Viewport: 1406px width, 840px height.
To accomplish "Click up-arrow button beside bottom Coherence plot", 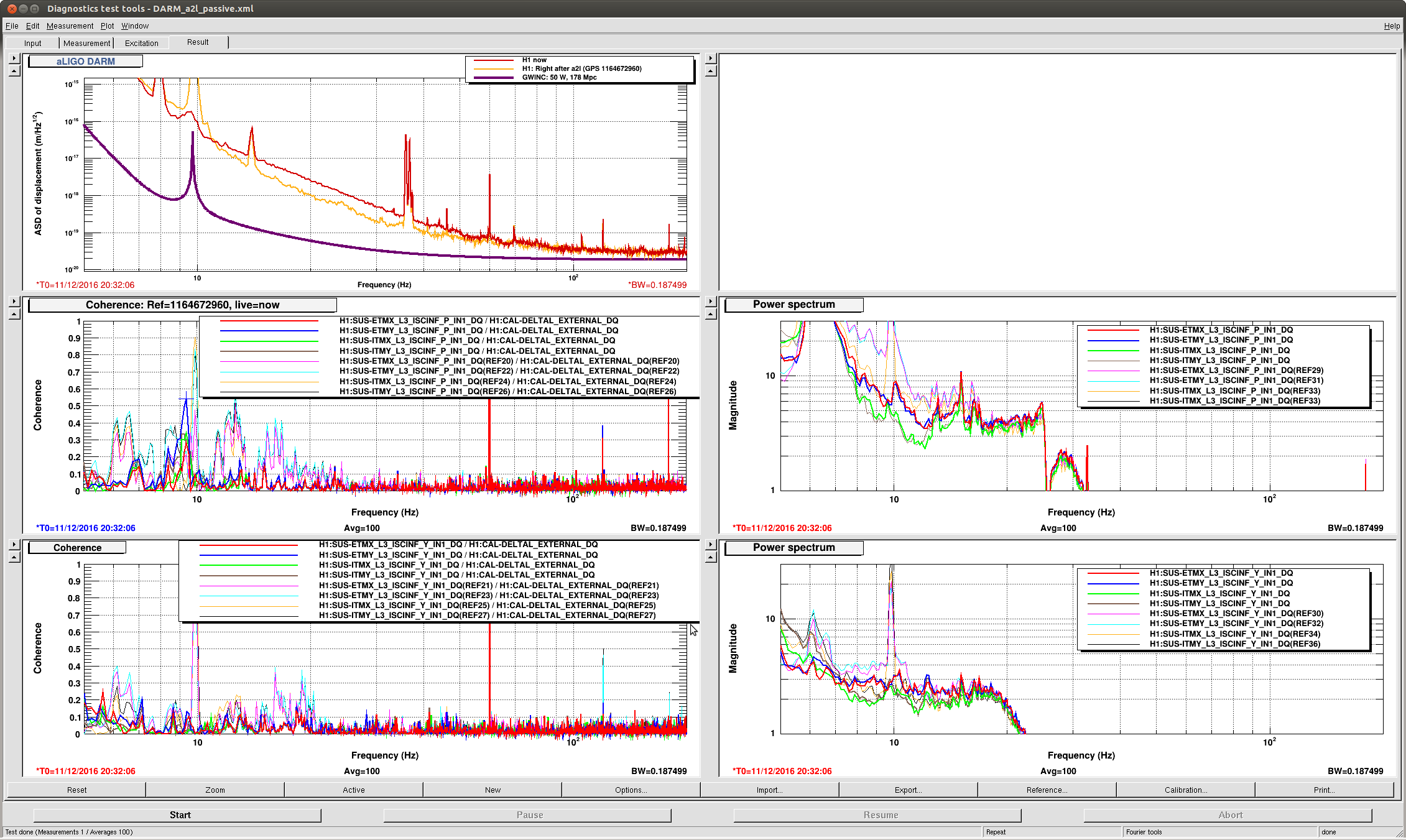I will point(14,557).
